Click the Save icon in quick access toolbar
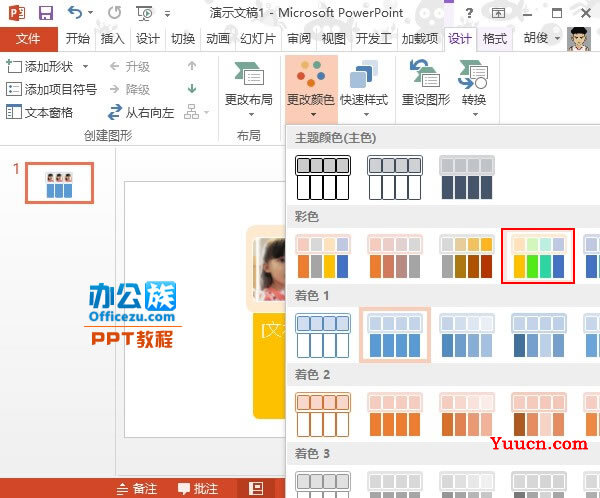 point(46,13)
